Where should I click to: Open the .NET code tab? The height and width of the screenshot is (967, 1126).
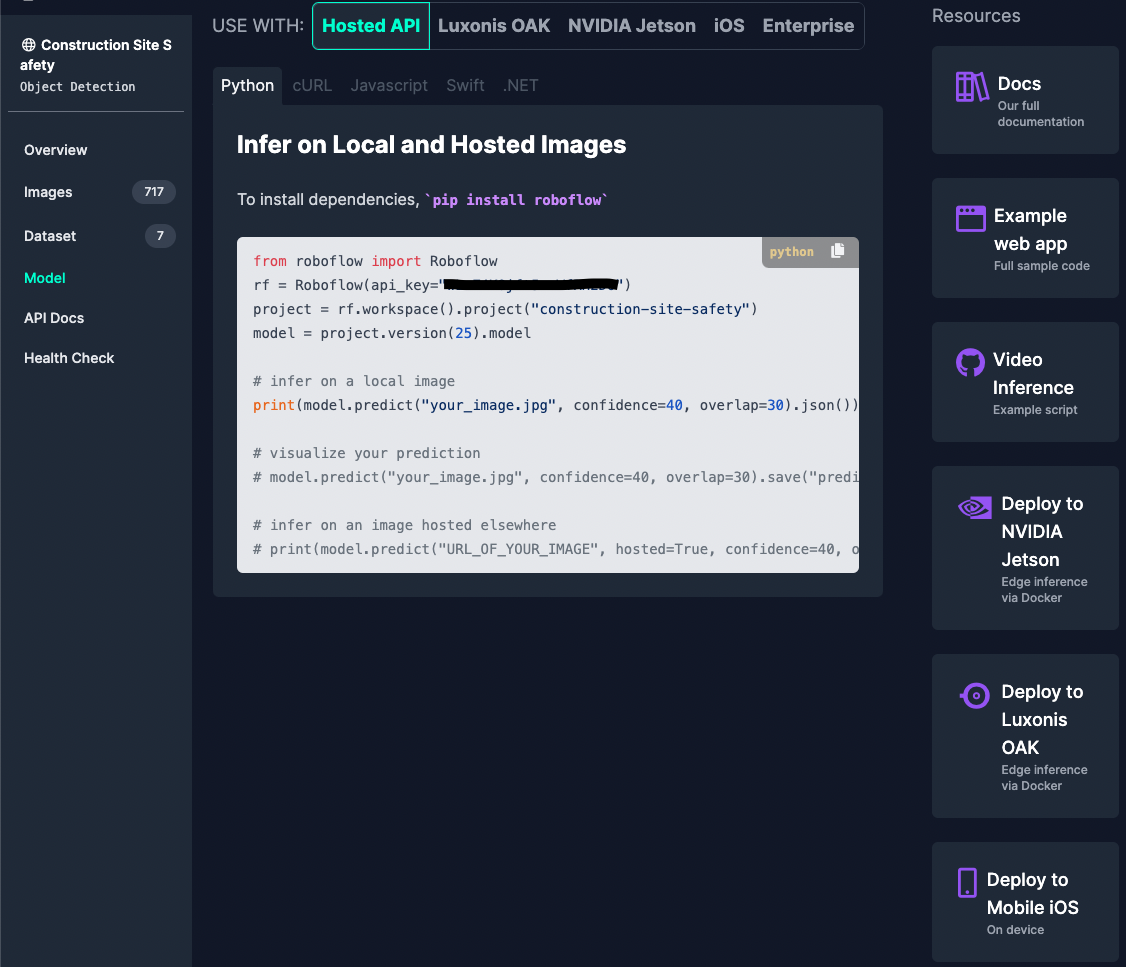pyautogui.click(x=520, y=85)
